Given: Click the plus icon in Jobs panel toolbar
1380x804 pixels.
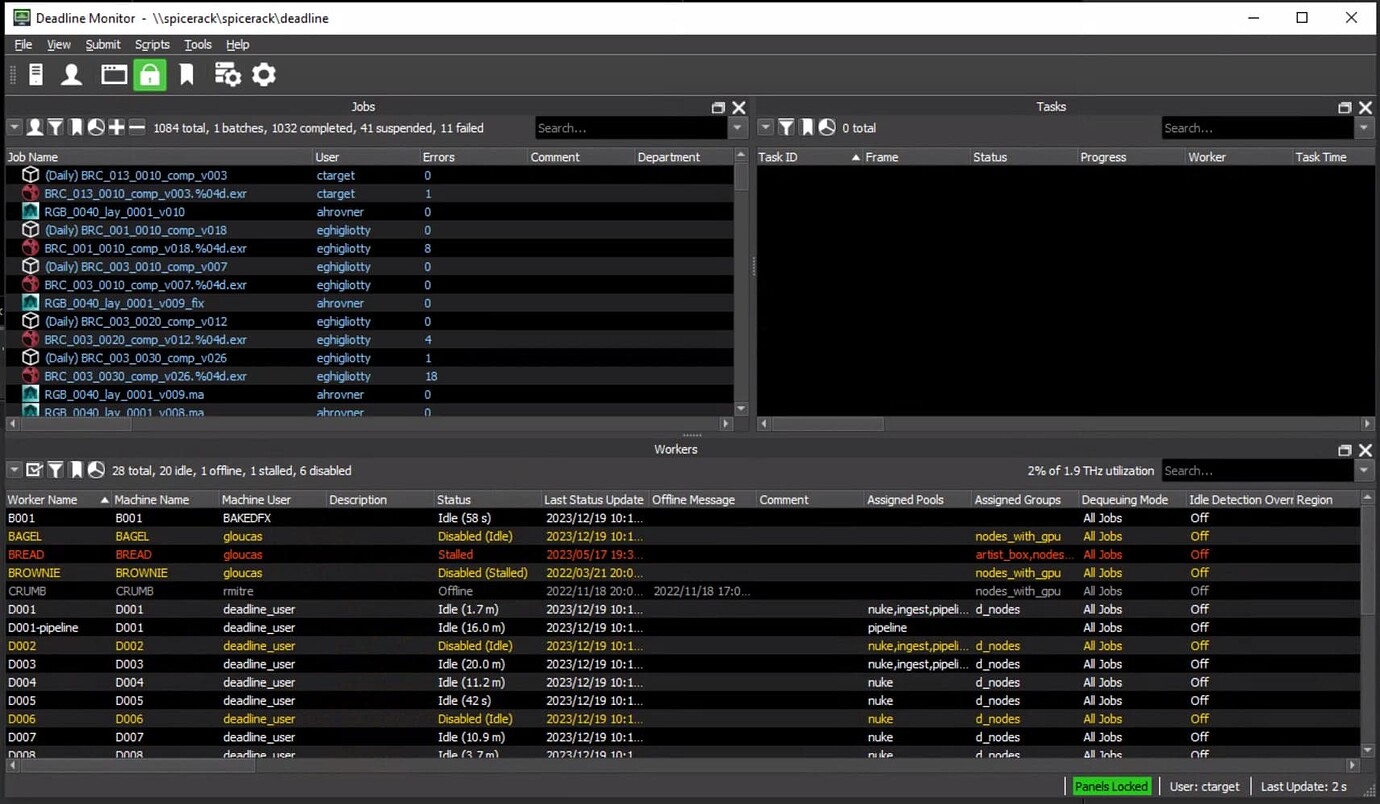Looking at the screenshot, I should [x=116, y=128].
